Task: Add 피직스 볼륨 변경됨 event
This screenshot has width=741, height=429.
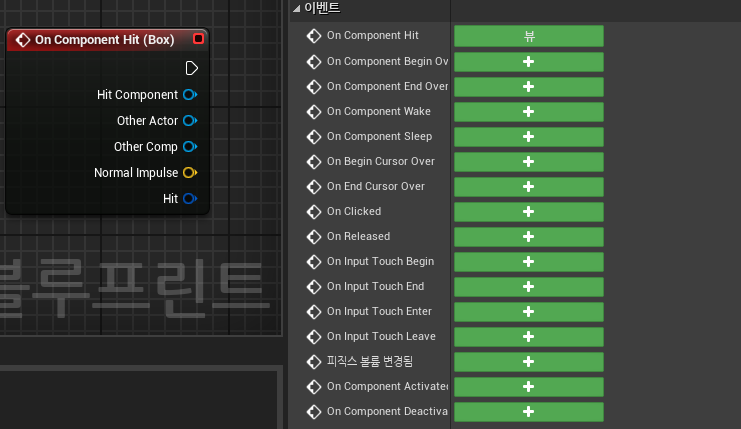Action: [x=529, y=362]
